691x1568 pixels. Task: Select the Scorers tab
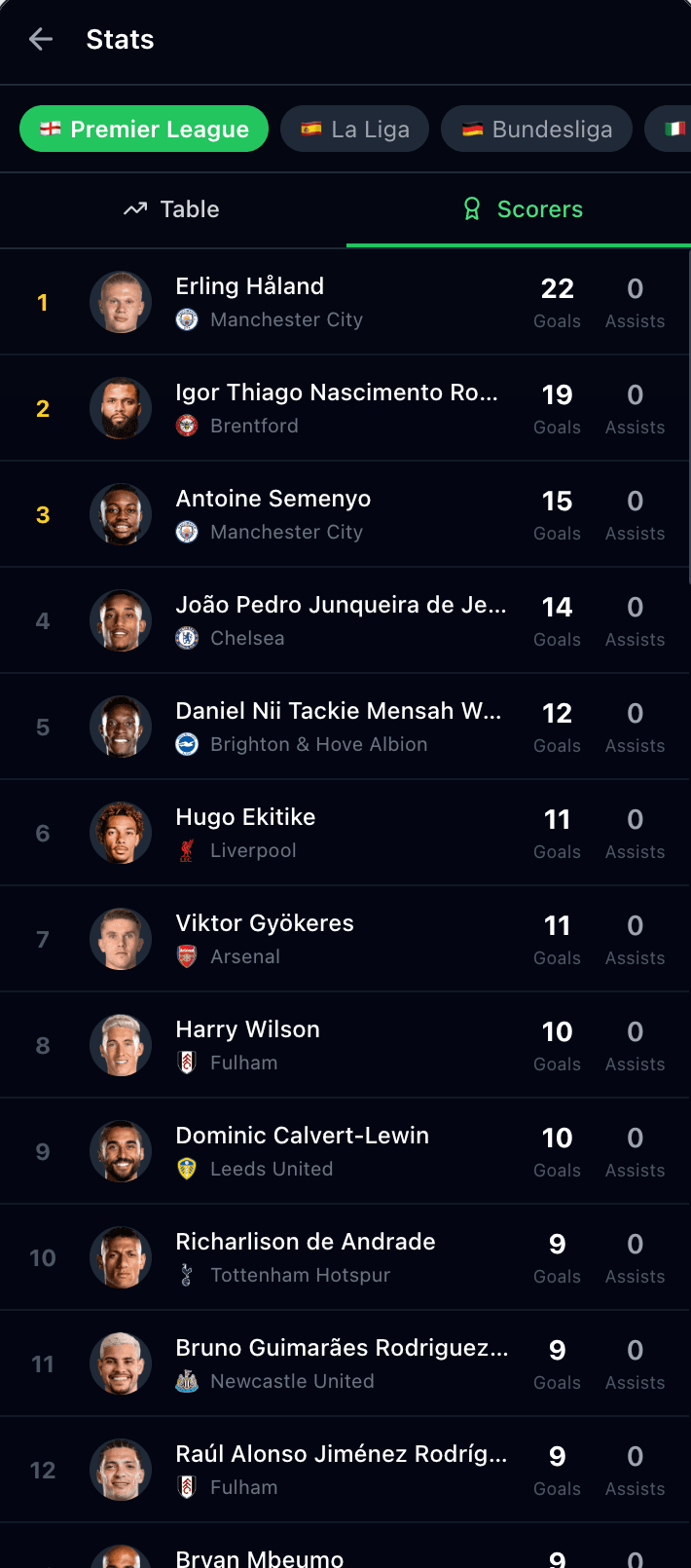(x=522, y=209)
